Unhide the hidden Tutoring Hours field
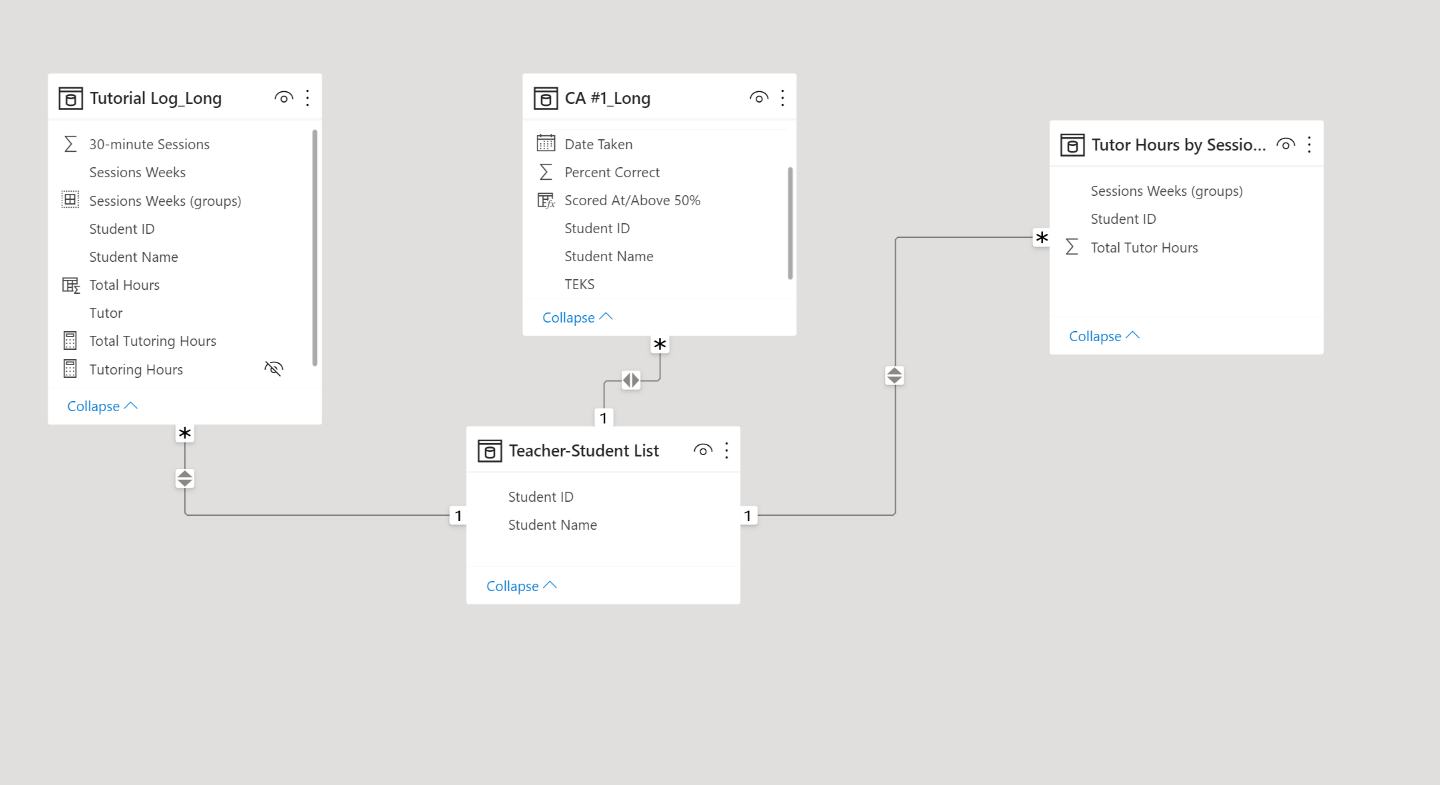 coord(274,369)
